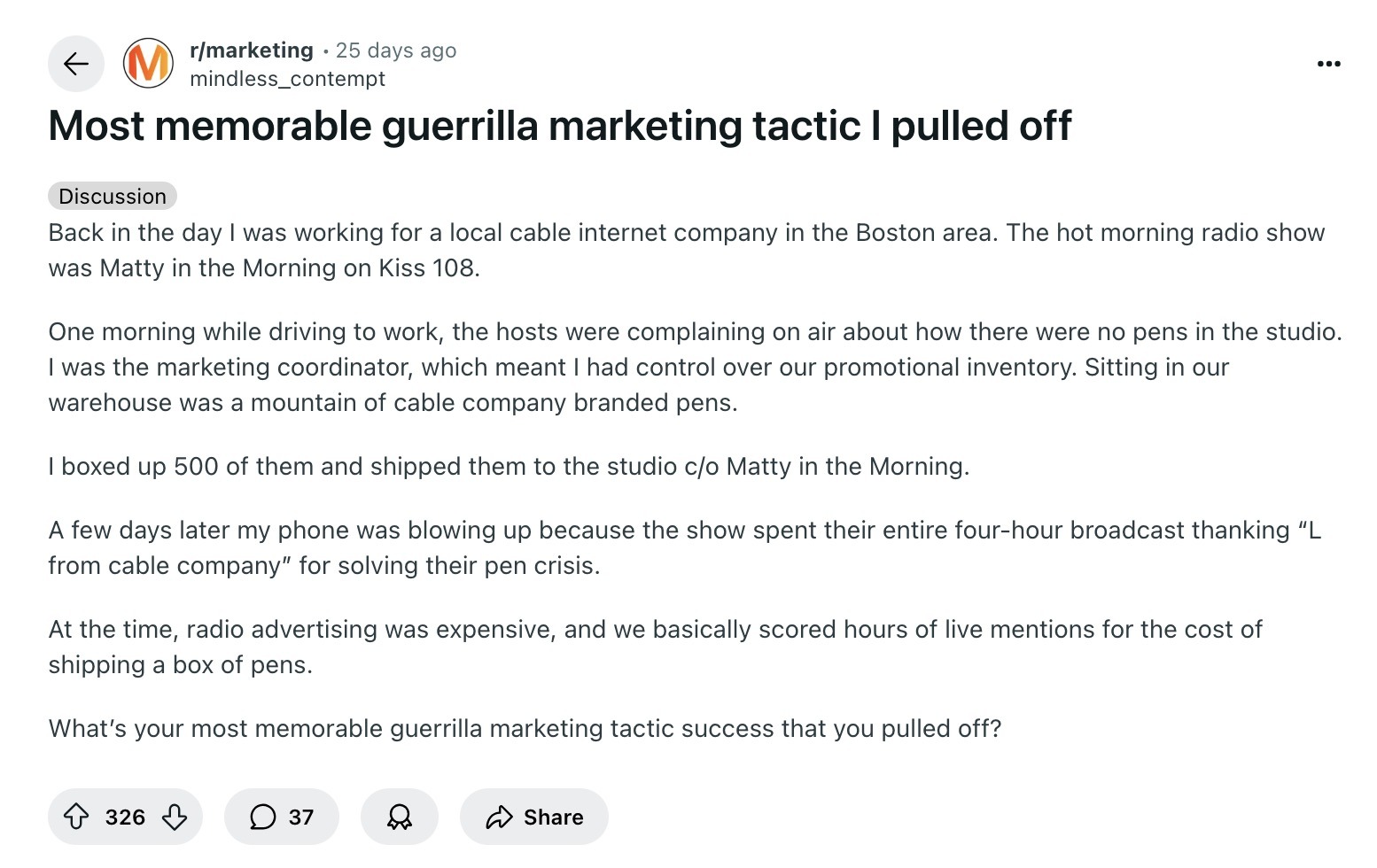Image resolution: width=1377 pixels, height=868 pixels.
Task: Click the award ribbon button
Action: pyautogui.click(x=400, y=817)
